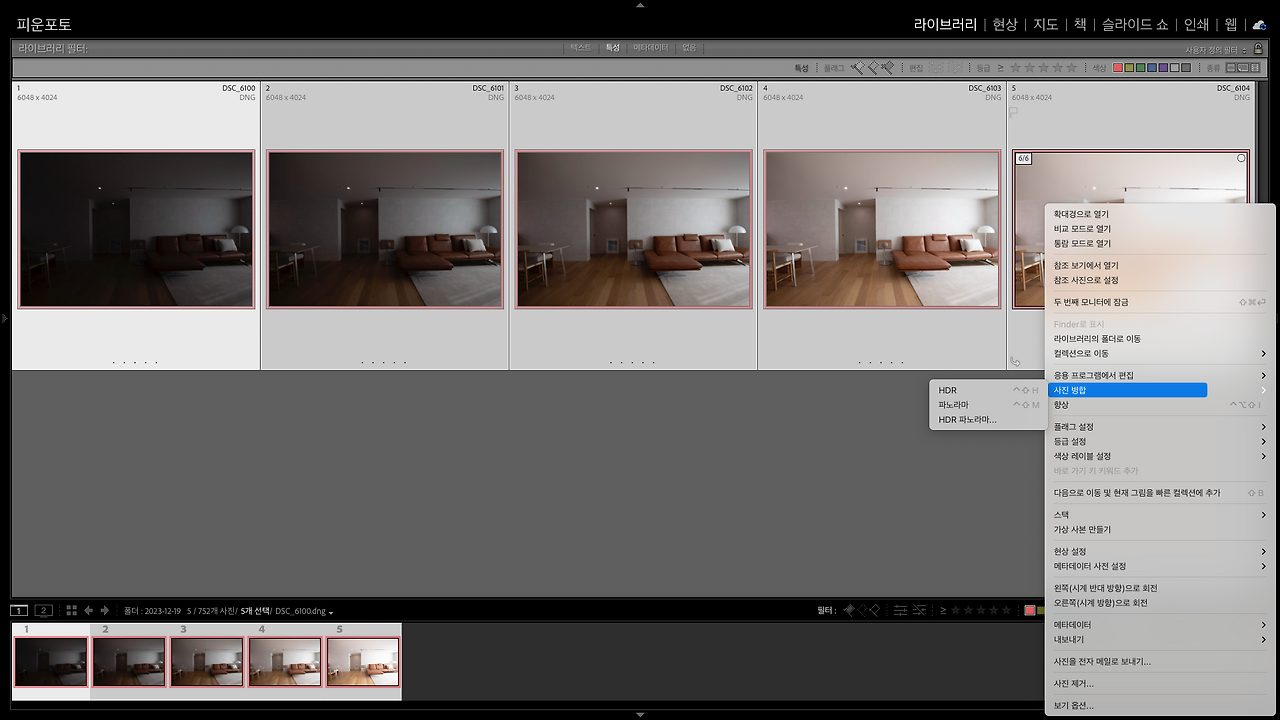Open the DSC_6100.dng source path dropdown

(304, 611)
